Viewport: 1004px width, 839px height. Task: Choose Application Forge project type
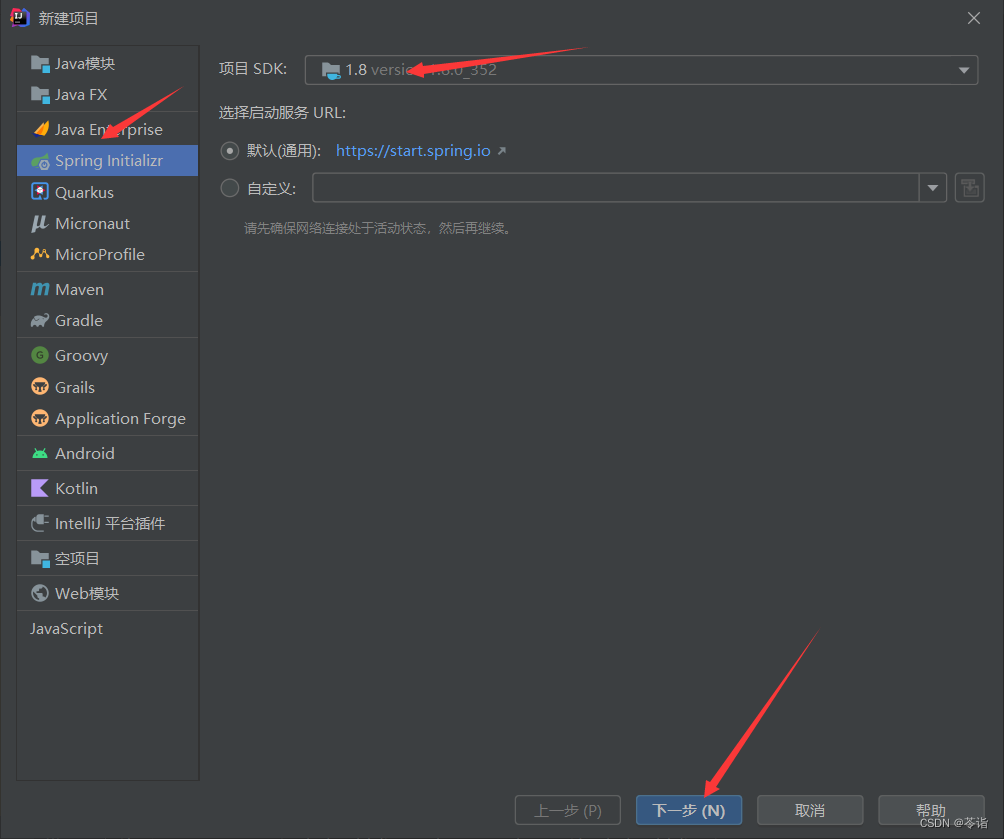point(108,418)
